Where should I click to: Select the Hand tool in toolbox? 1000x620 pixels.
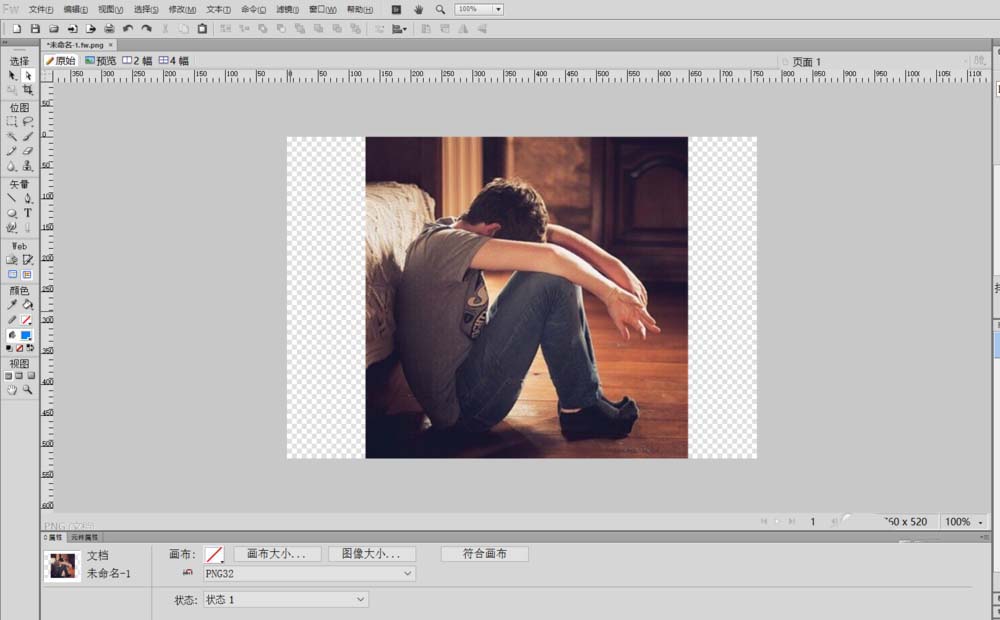[x=11, y=389]
